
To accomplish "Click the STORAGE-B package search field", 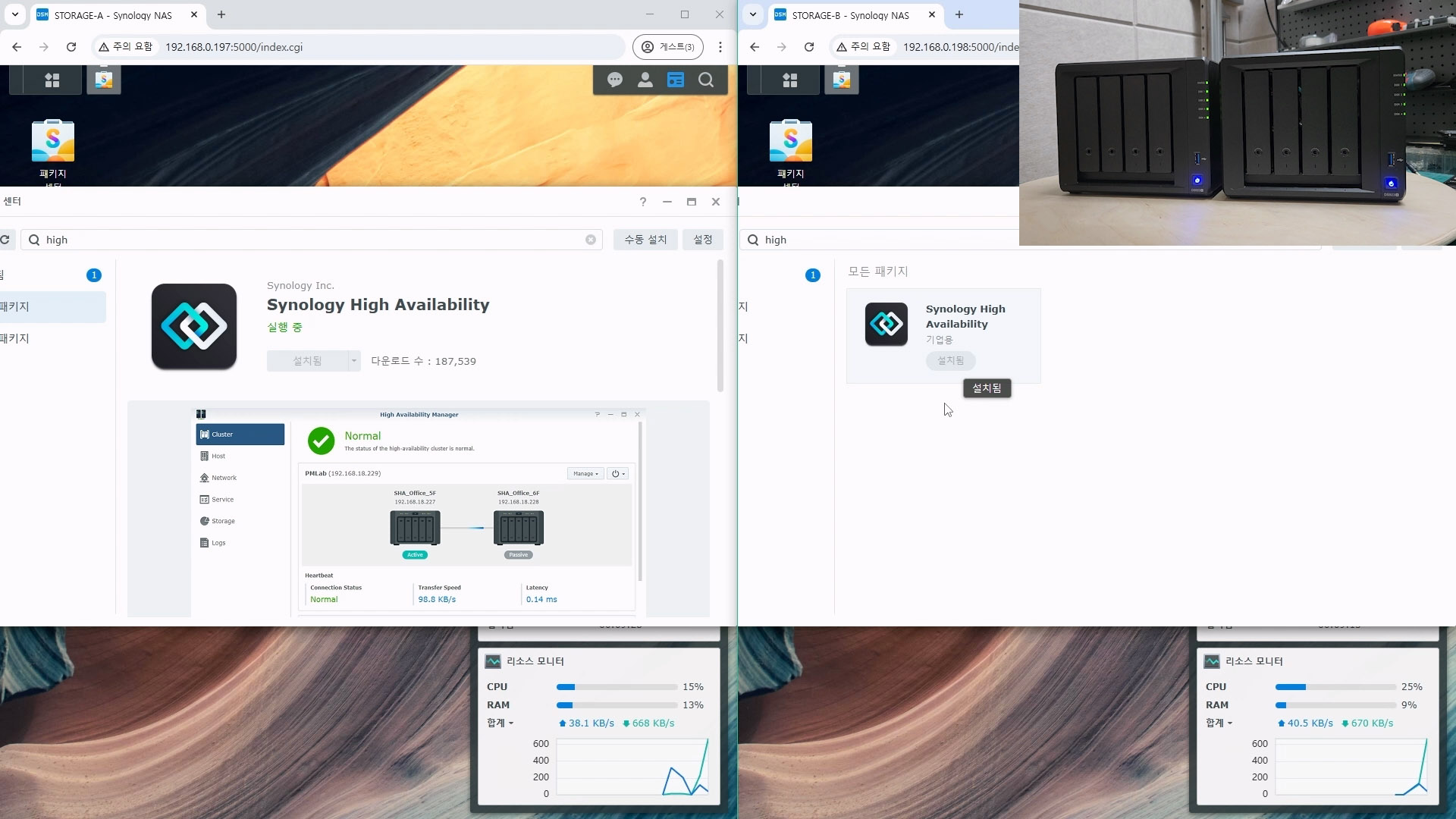I will pyautogui.click(x=872, y=240).
